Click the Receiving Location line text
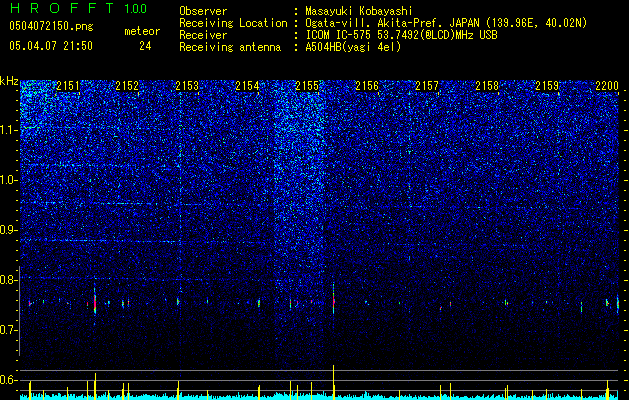This screenshot has width=629, height=400. point(446,23)
